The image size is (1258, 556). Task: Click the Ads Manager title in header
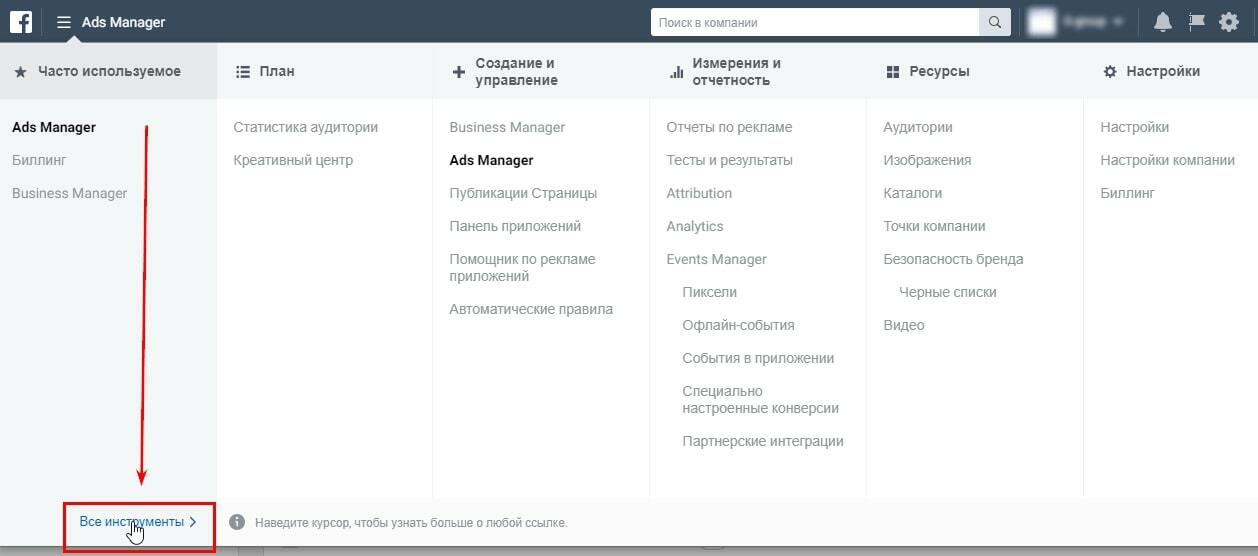pos(124,22)
